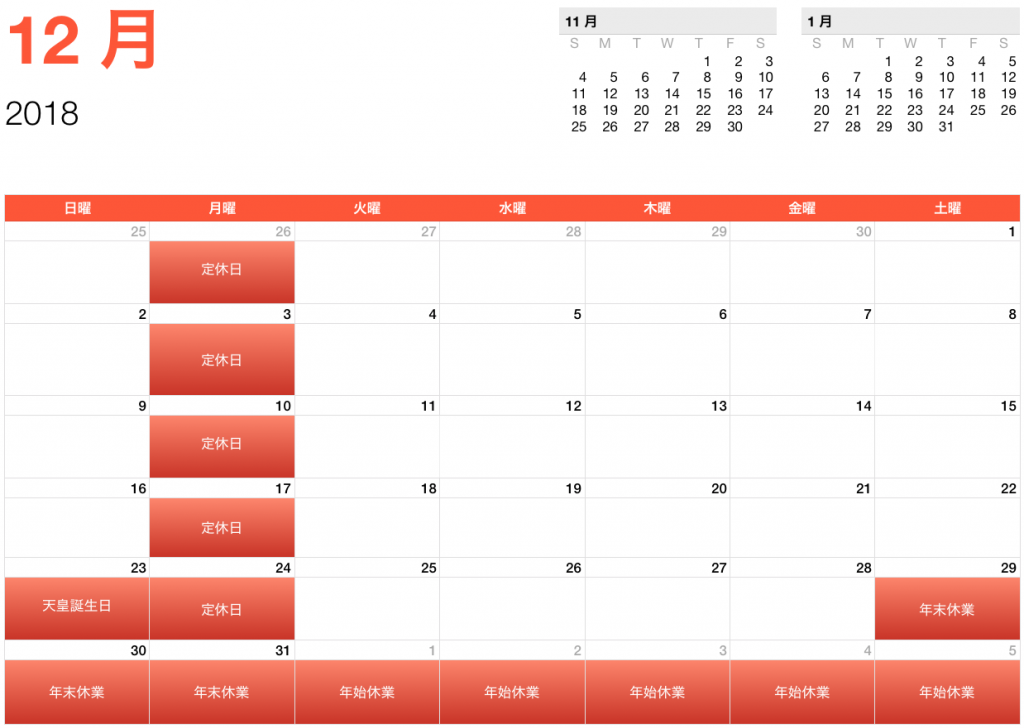
Task: Open the 年末休業 event on Saturday December 29
Action: (x=947, y=608)
